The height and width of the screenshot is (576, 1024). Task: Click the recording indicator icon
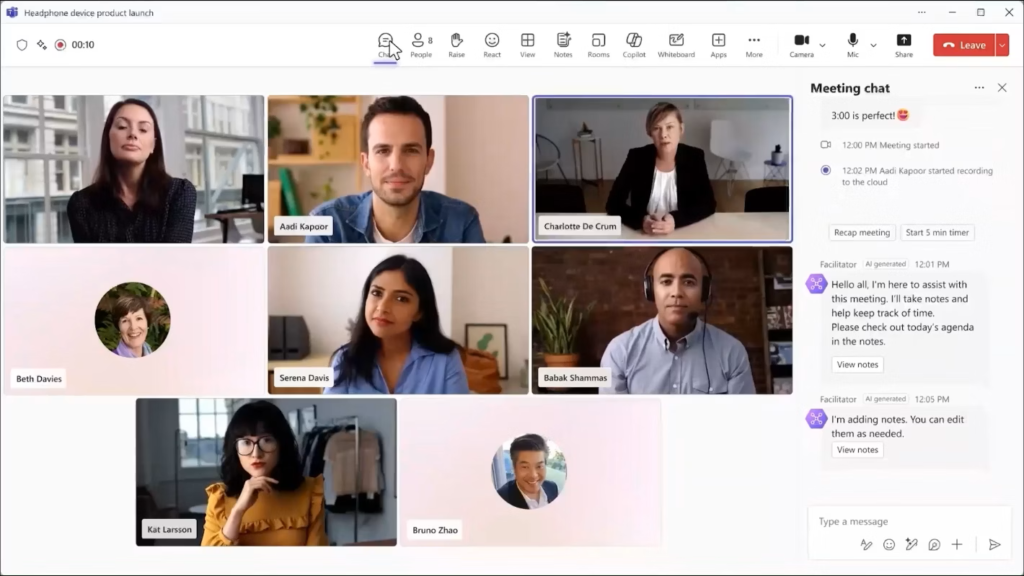pyautogui.click(x=60, y=44)
